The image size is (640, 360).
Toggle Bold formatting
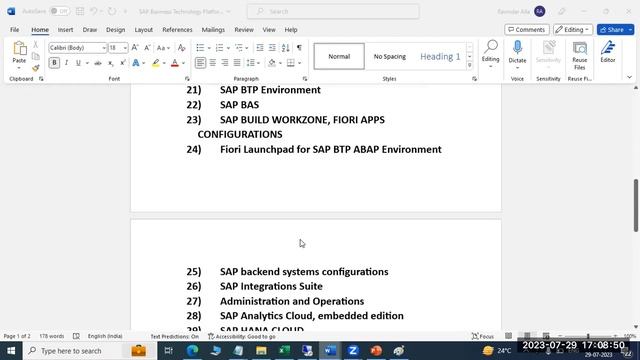[x=54, y=63]
